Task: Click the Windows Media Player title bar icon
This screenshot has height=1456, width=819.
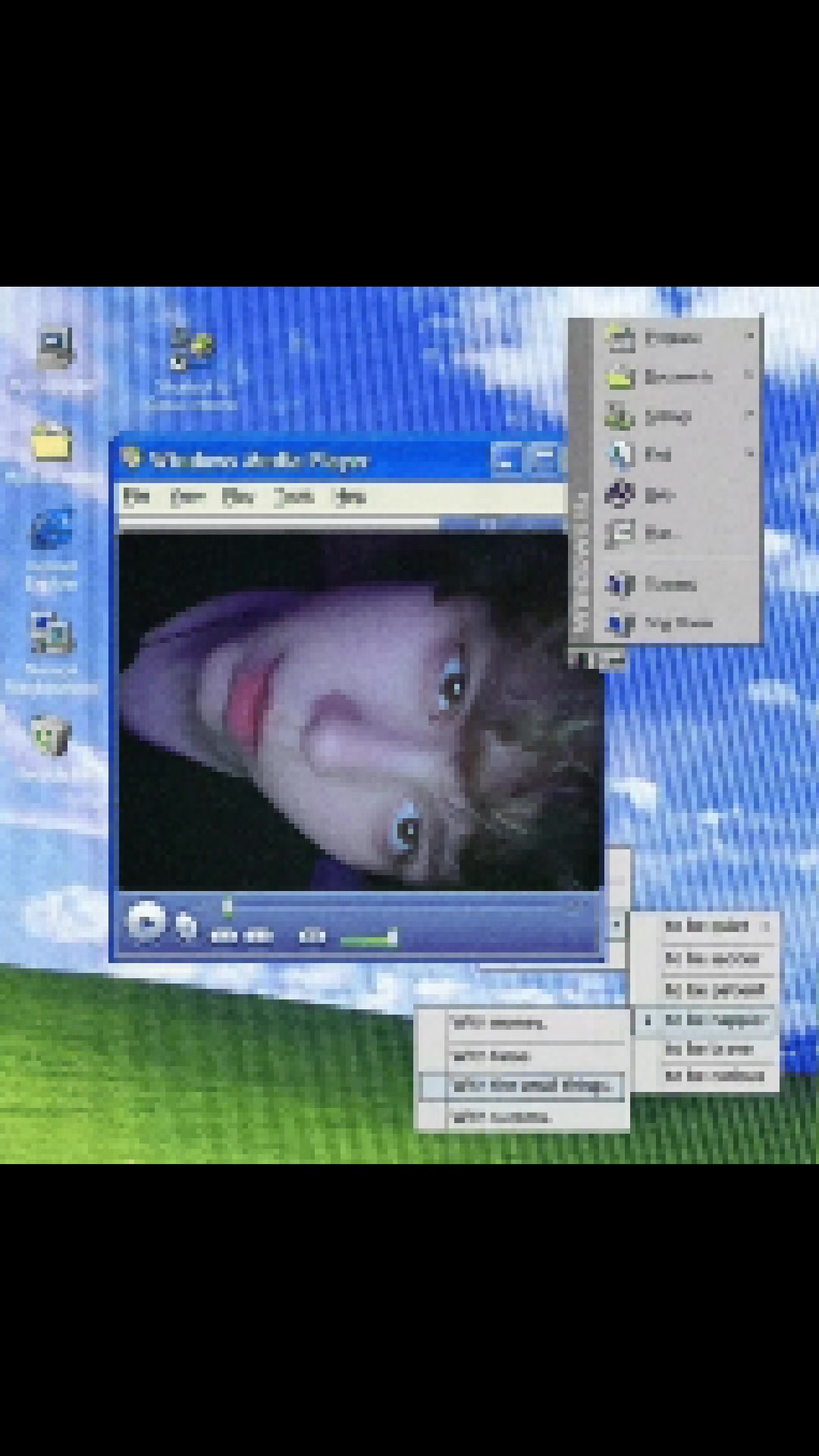Action: (133, 459)
